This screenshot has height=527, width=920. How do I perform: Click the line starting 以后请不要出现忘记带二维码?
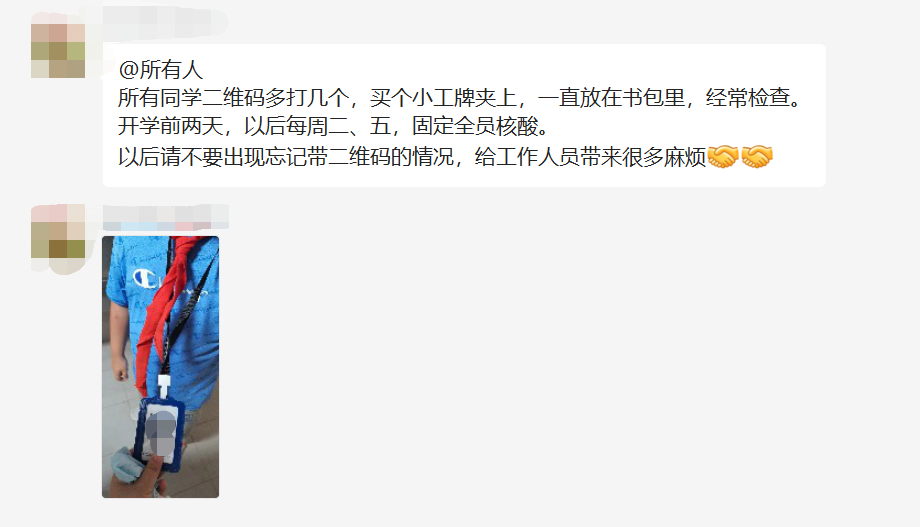[445, 157]
